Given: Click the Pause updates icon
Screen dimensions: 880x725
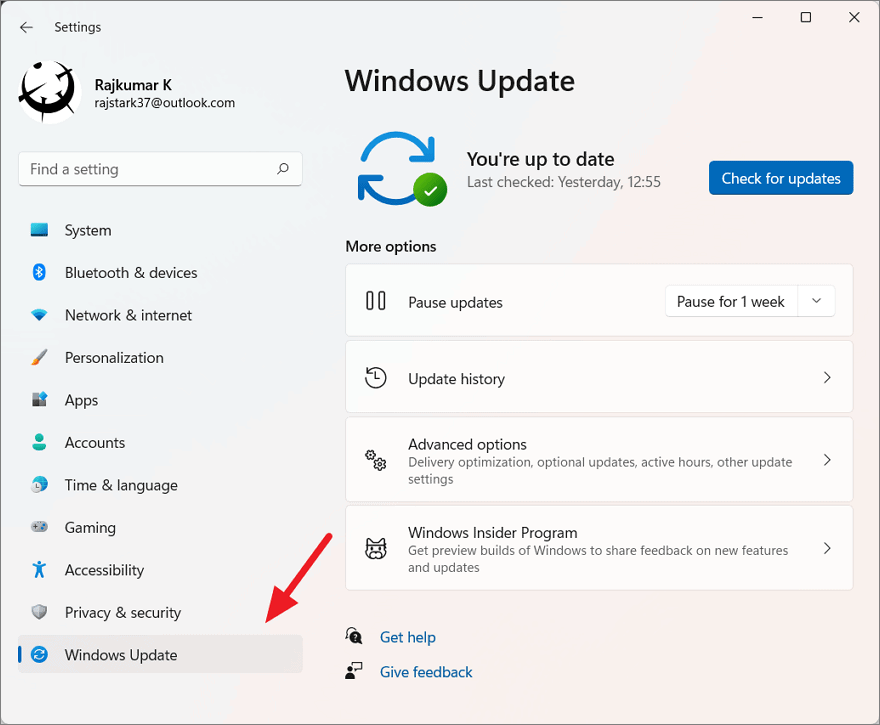Looking at the screenshot, I should tap(375, 301).
